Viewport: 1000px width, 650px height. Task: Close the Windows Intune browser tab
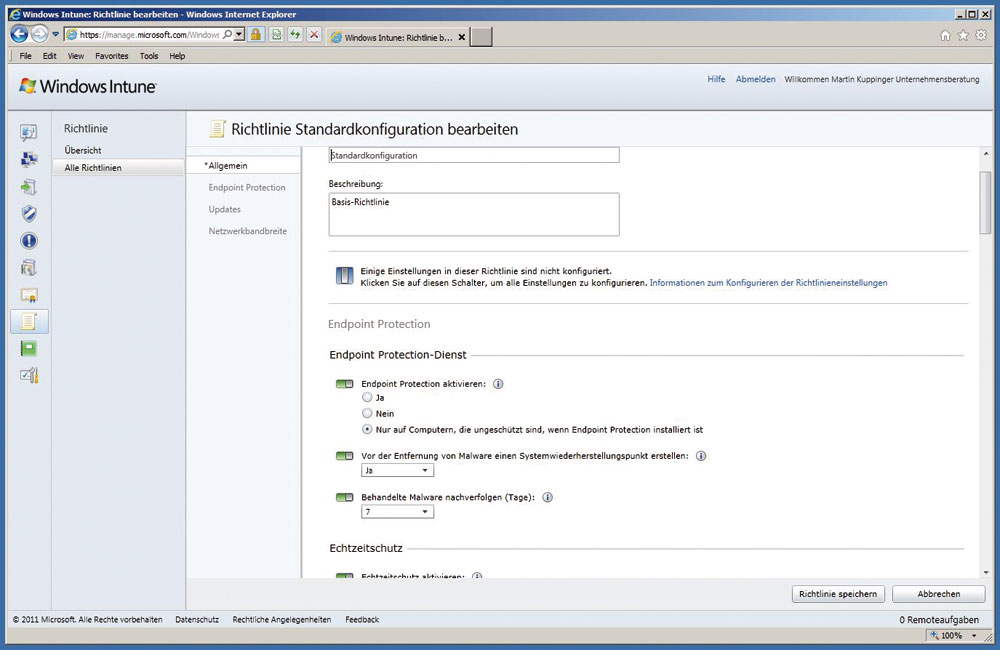462,38
